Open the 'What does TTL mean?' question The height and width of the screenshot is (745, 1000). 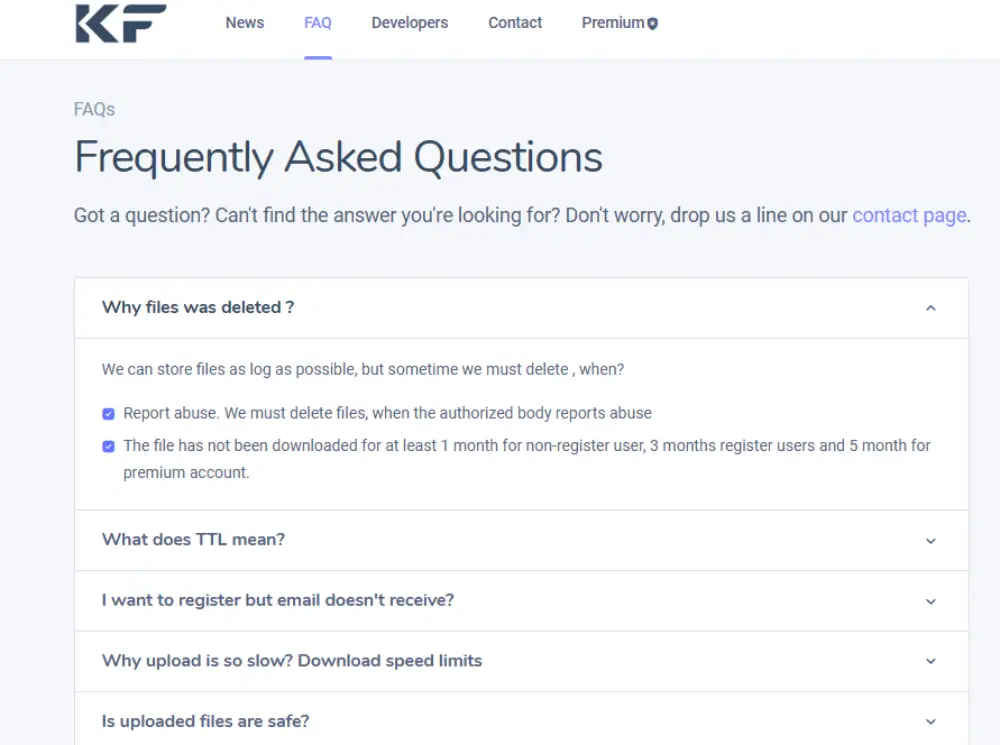point(193,540)
